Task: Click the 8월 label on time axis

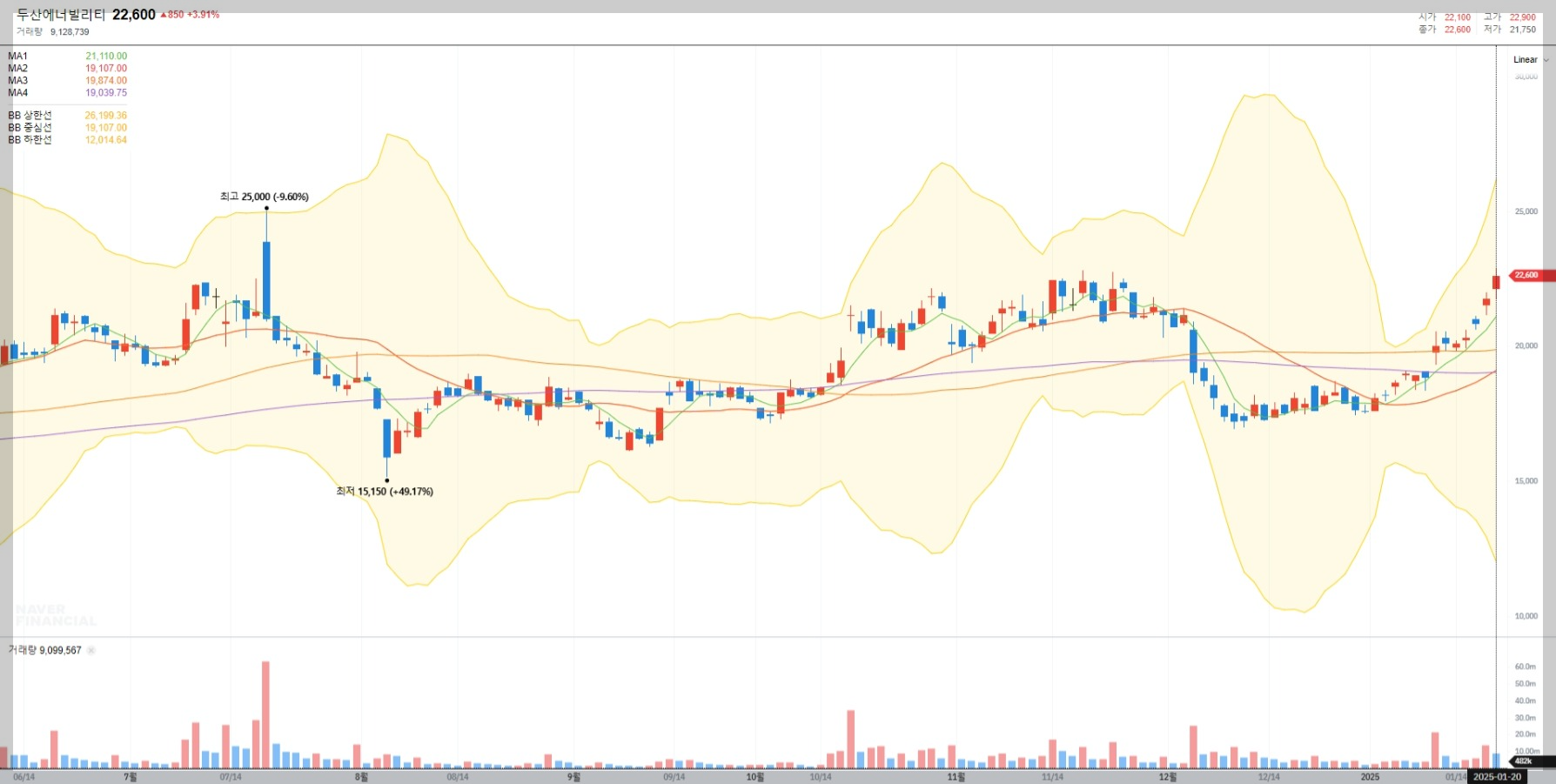Action: [x=361, y=777]
